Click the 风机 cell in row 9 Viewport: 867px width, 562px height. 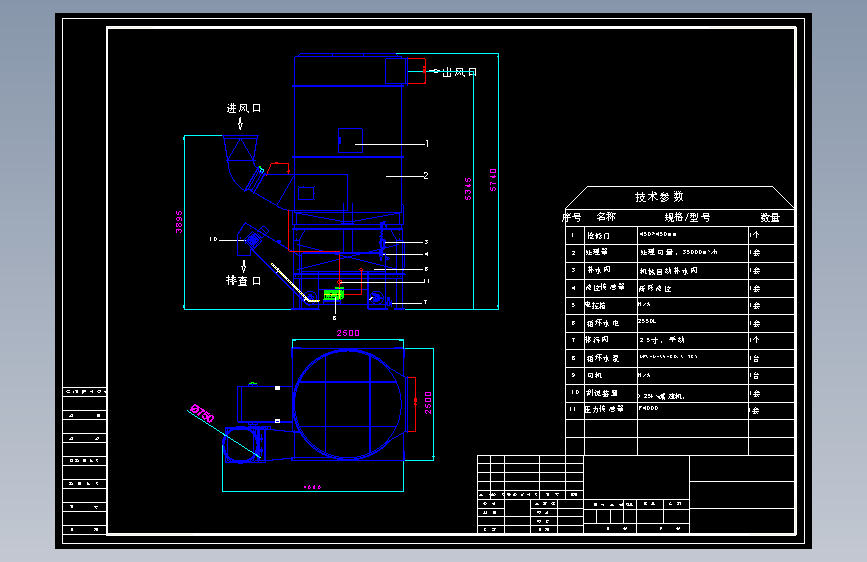click(611, 376)
